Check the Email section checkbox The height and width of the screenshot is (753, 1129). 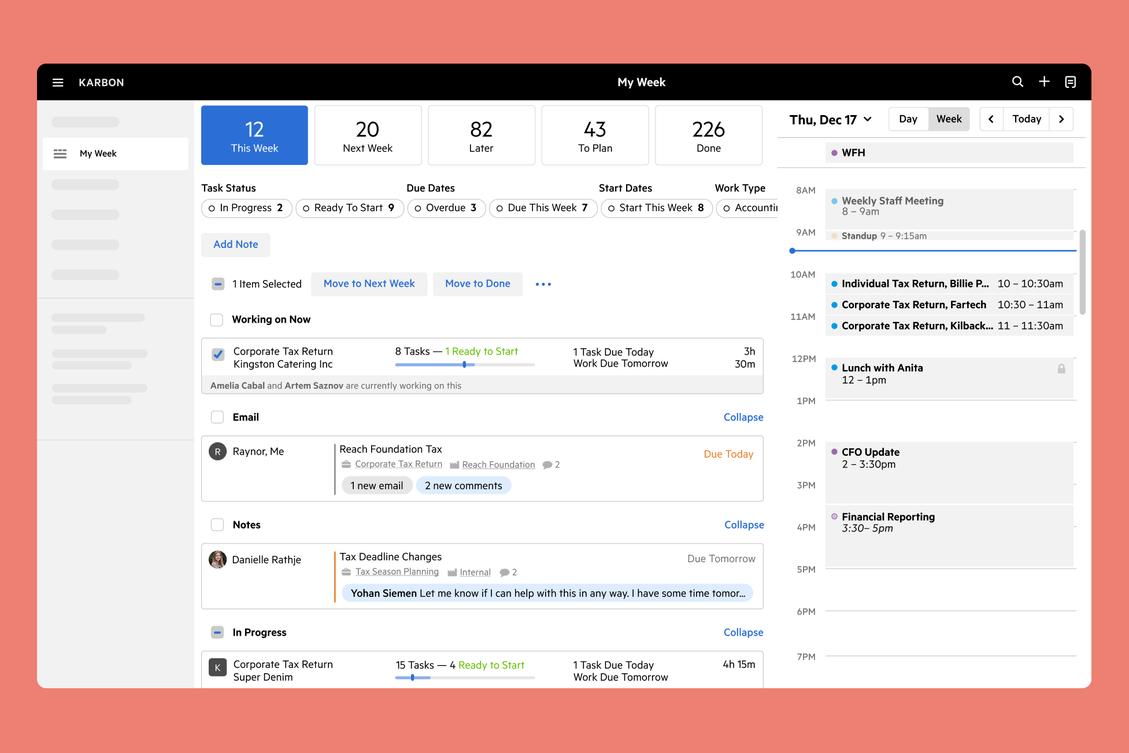click(x=217, y=417)
